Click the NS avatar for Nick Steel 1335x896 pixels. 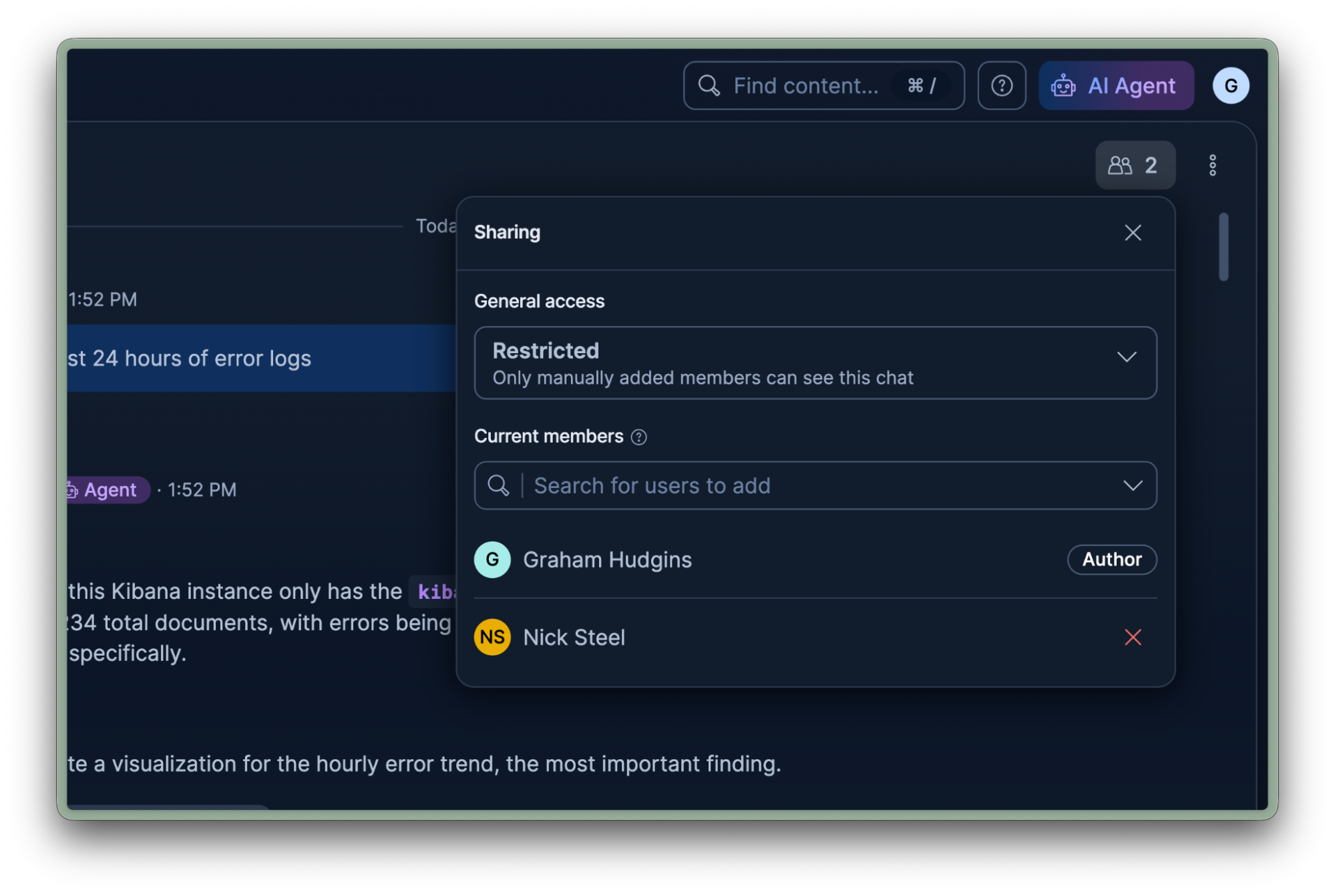tap(492, 637)
